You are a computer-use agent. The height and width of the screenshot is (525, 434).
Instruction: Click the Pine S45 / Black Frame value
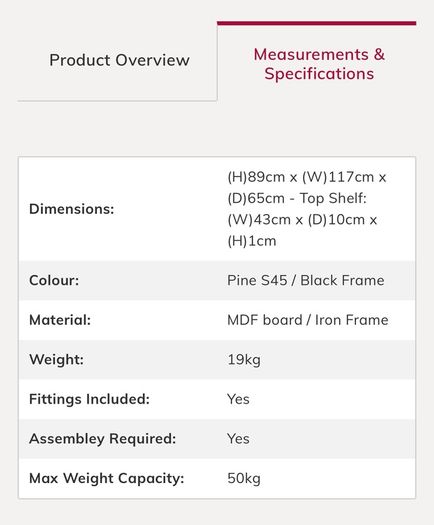(x=306, y=280)
